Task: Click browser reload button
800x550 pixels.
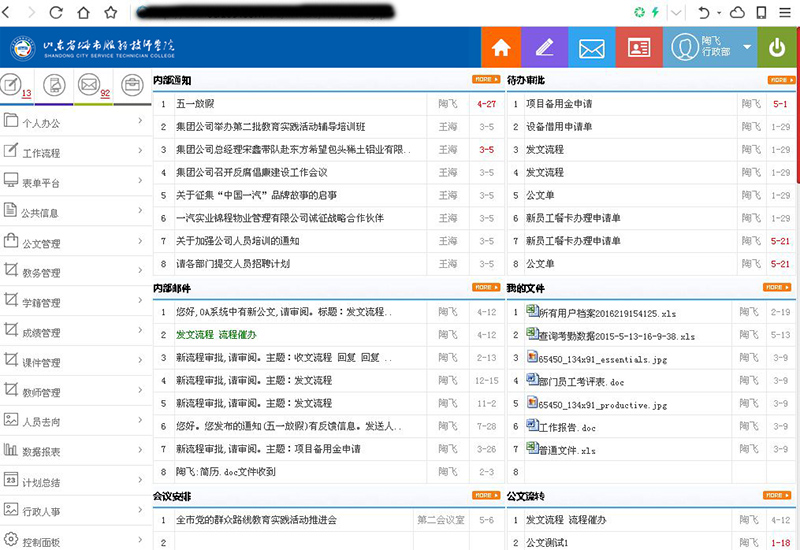Action: [56, 12]
